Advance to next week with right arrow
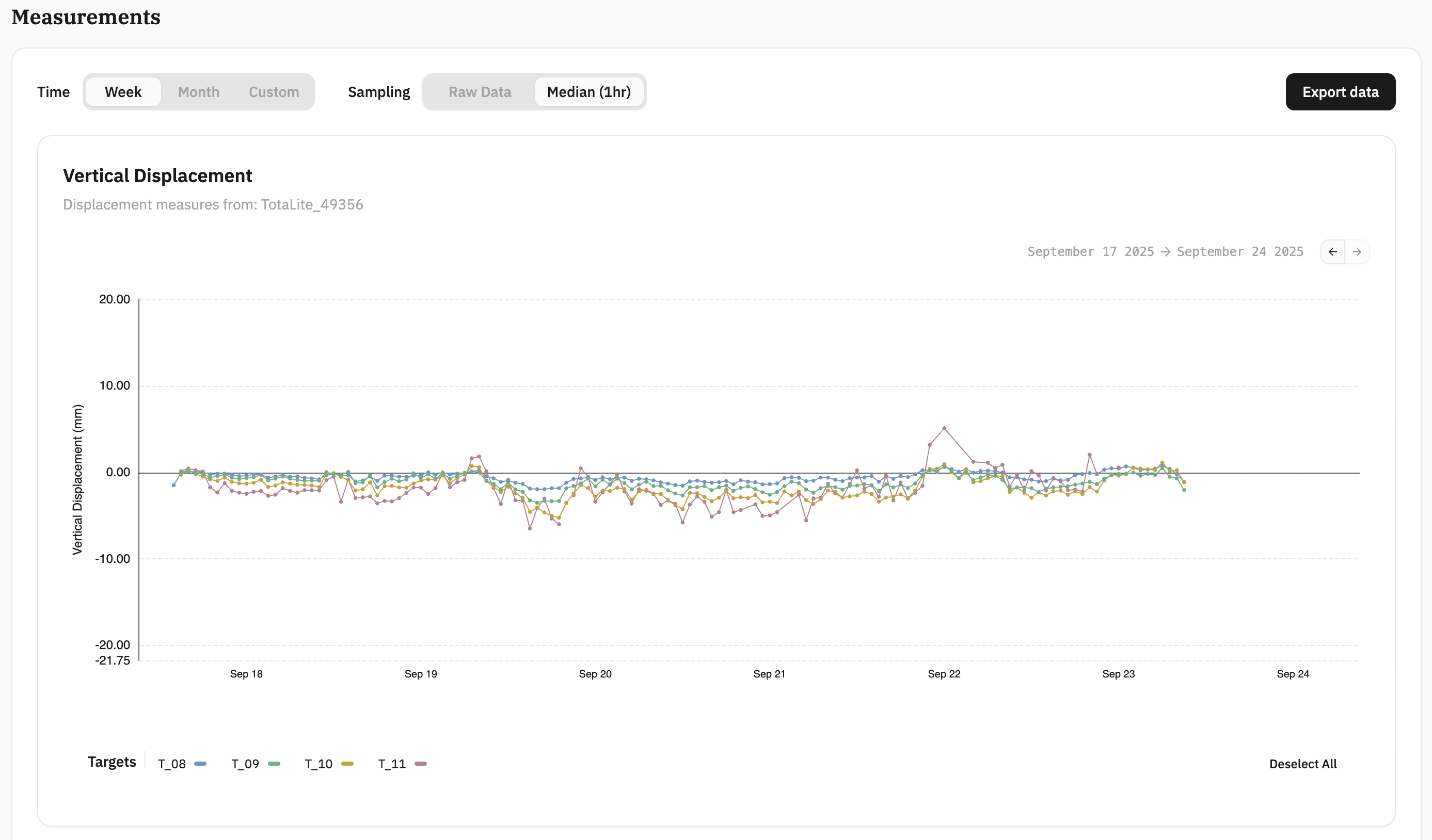 [x=1357, y=252]
